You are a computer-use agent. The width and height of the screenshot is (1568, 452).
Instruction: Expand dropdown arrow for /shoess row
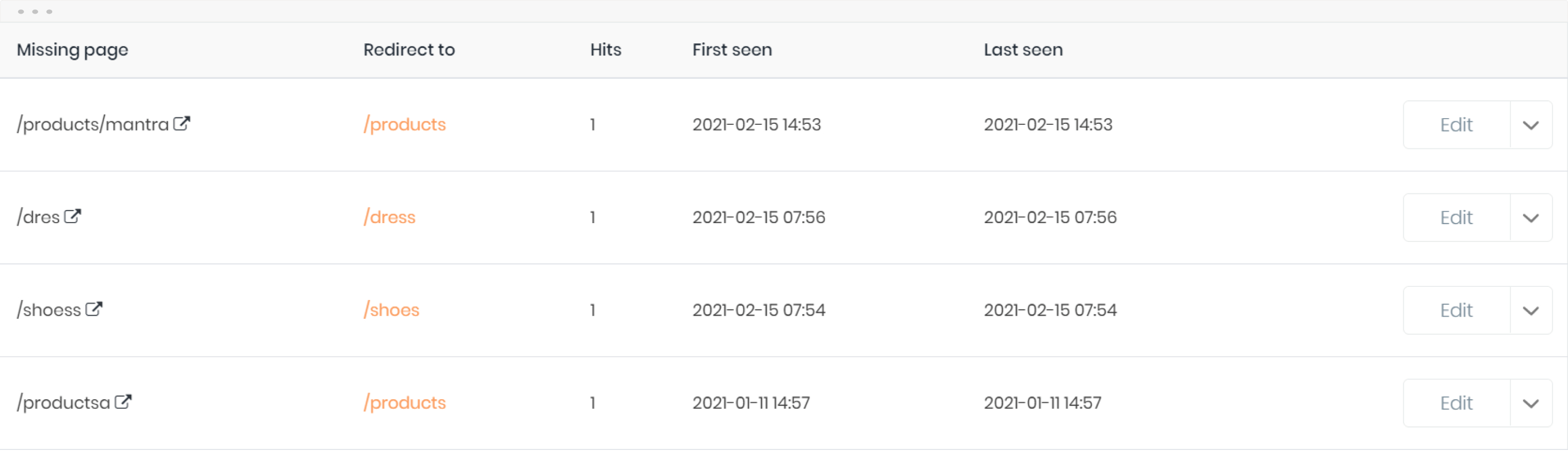pyautogui.click(x=1530, y=311)
